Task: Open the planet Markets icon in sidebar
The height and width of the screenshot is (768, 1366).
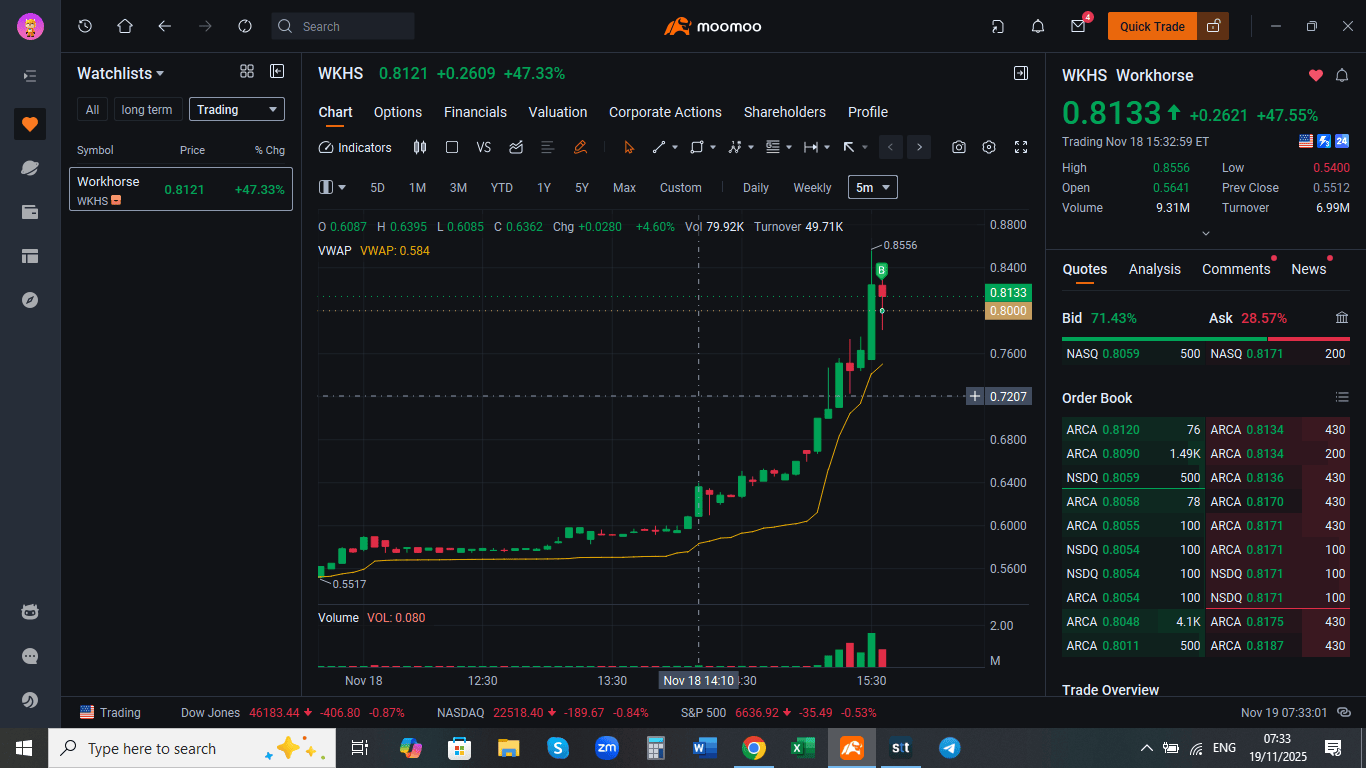Action: click(x=30, y=168)
